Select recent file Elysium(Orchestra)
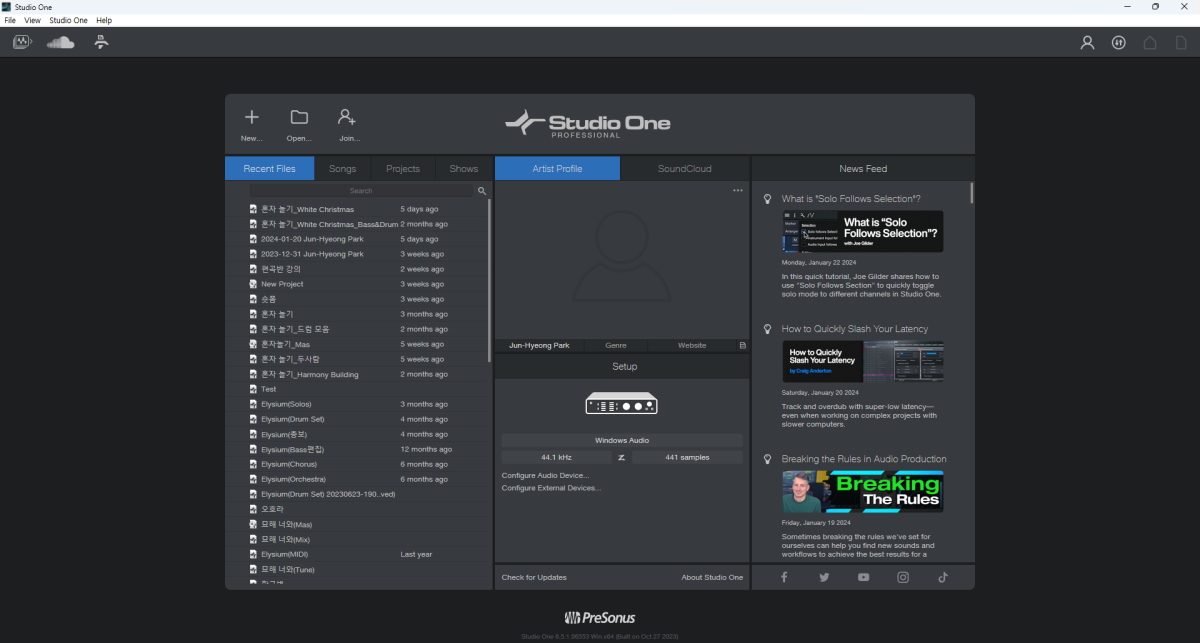Viewport: 1200px width, 643px height. (366, 479)
